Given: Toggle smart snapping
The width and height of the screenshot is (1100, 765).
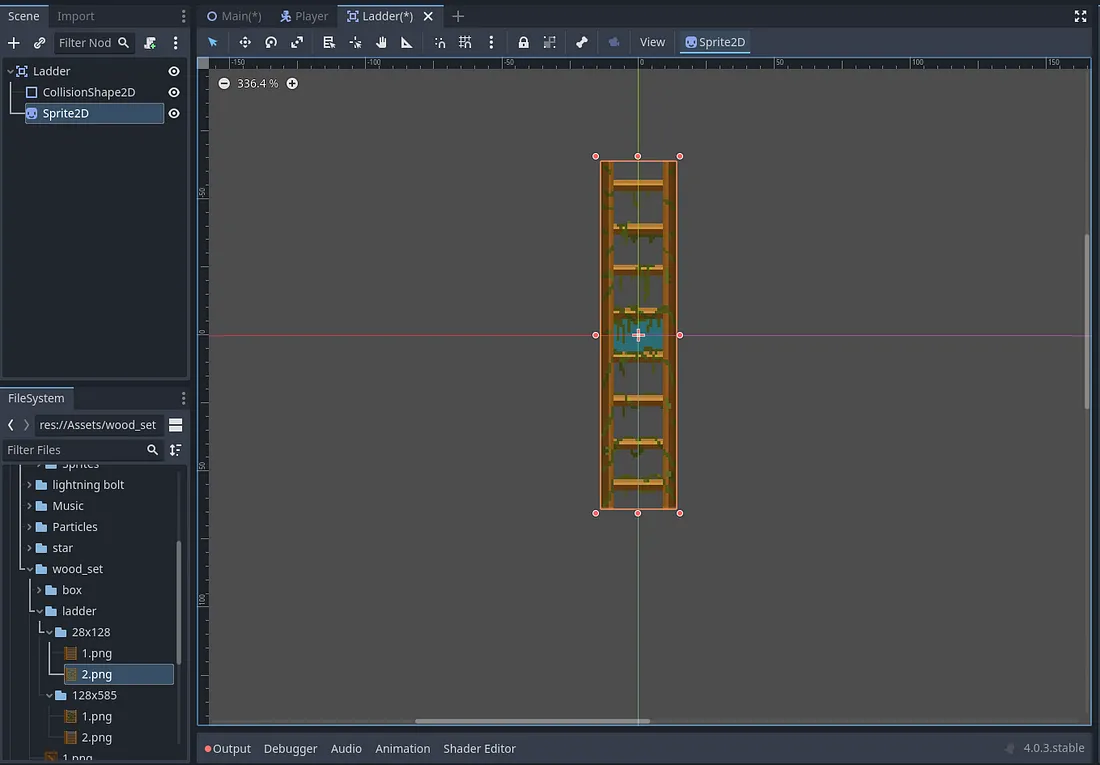Looking at the screenshot, I should 440,42.
